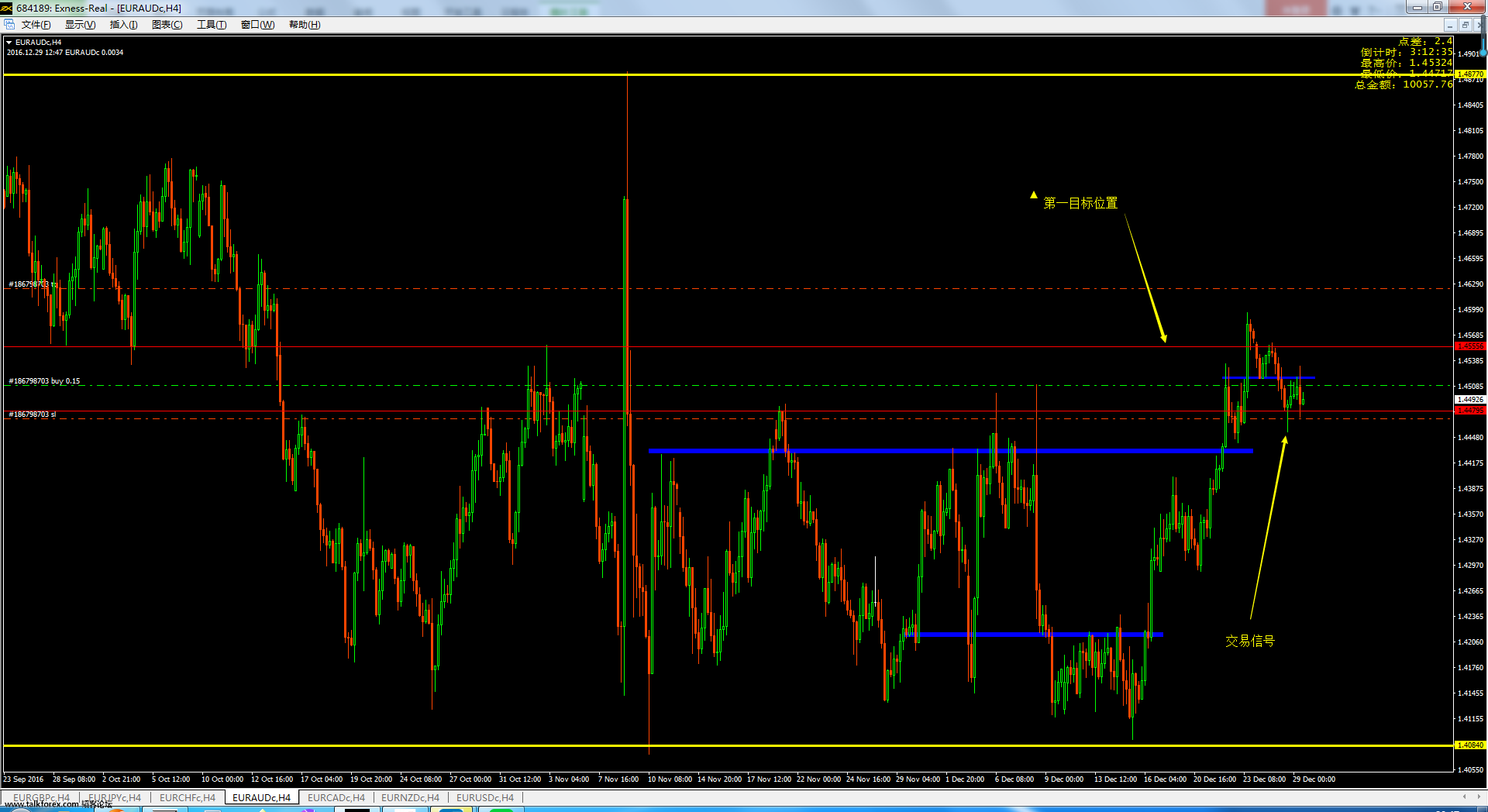Open the 帮助(H) menu
This screenshot has height=812, width=1488.
point(305,25)
